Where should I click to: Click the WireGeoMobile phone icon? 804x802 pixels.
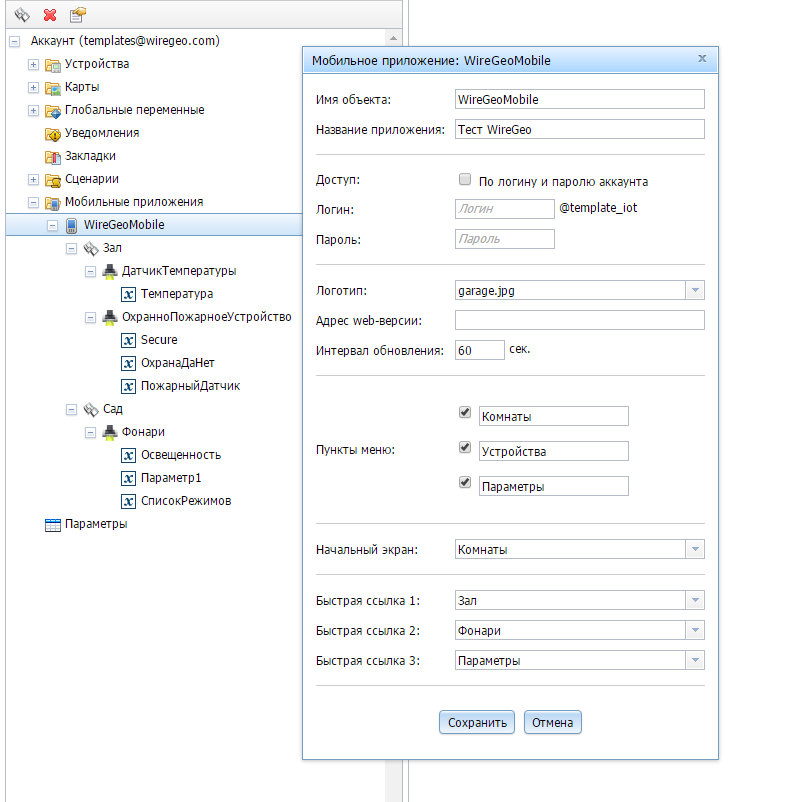72,226
